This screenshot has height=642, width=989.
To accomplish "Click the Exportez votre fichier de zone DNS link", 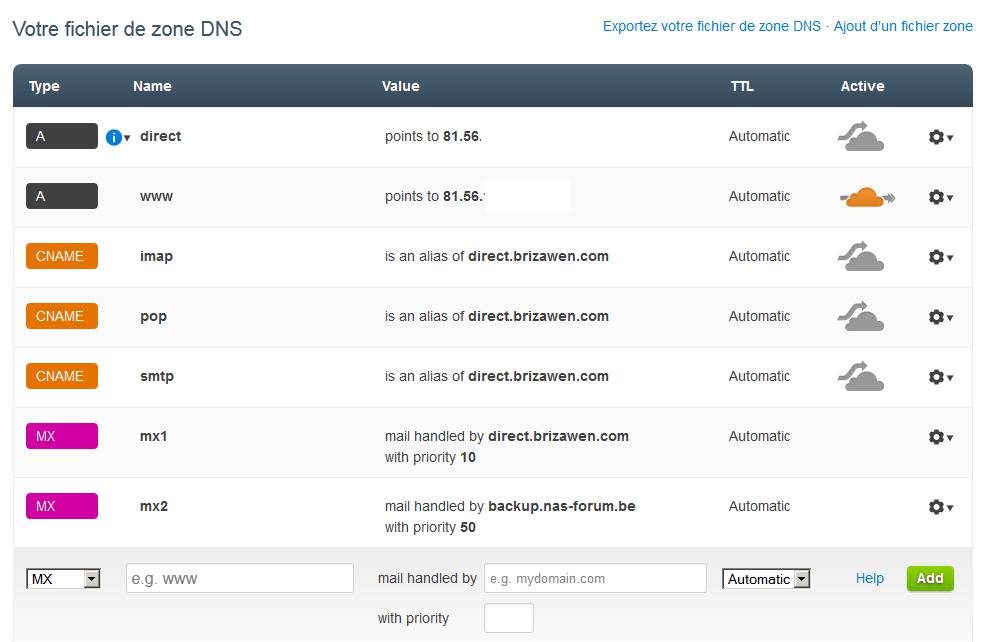I will click(x=711, y=27).
